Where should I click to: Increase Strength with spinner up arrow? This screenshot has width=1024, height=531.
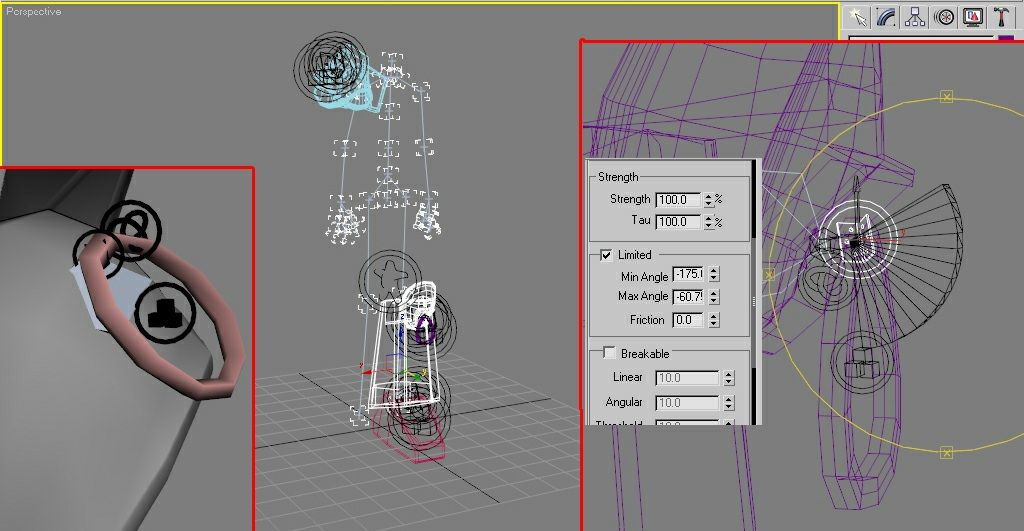[x=709, y=196]
